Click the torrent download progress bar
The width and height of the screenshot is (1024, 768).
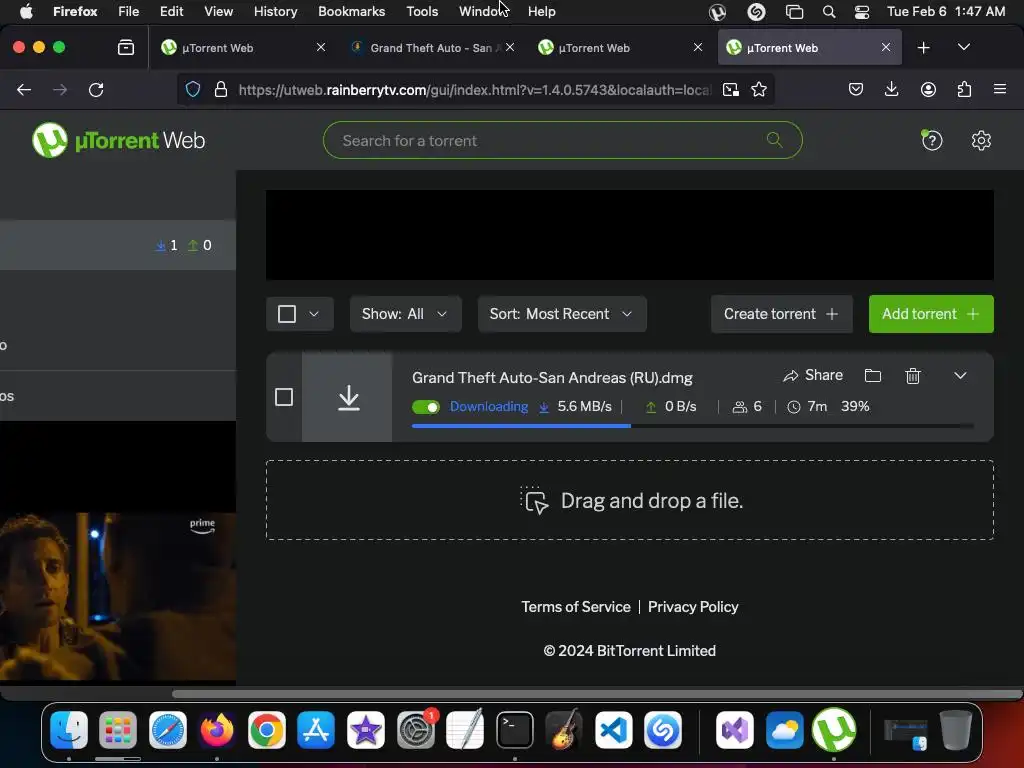click(692, 426)
